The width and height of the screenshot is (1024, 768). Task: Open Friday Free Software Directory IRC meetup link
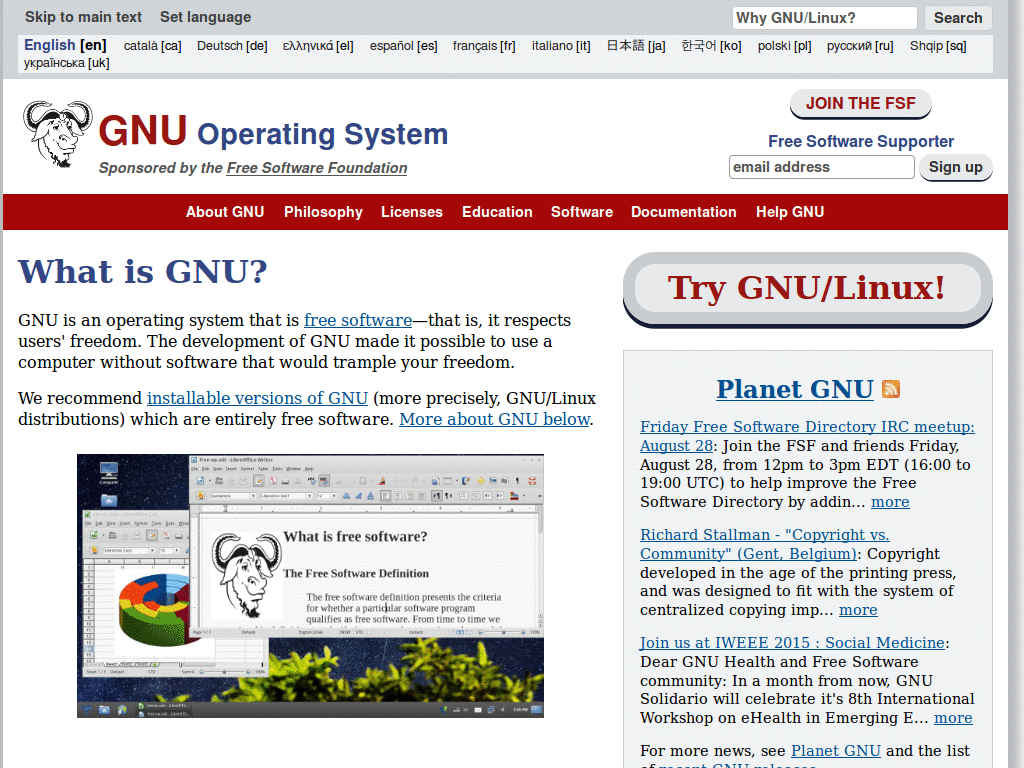click(x=807, y=436)
